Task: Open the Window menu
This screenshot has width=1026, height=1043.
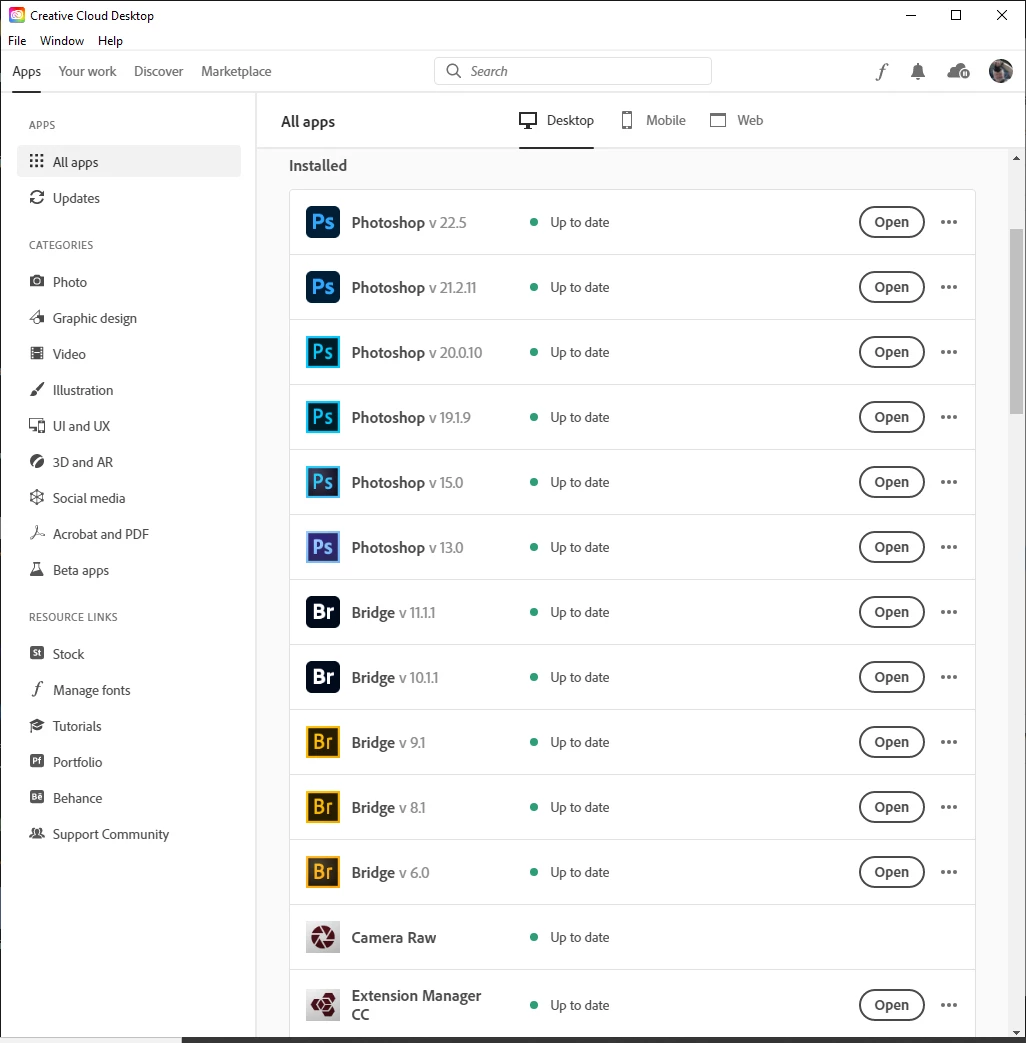Action: 62,41
